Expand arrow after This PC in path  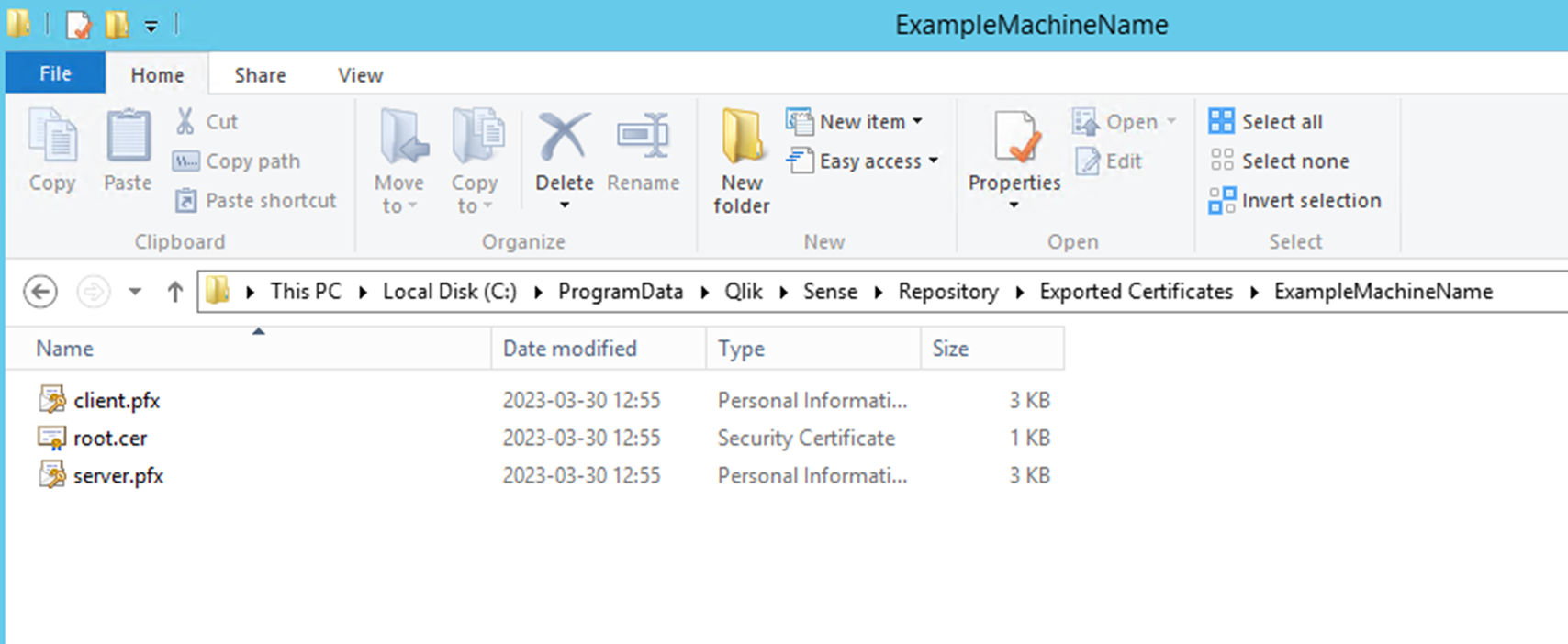(x=363, y=292)
